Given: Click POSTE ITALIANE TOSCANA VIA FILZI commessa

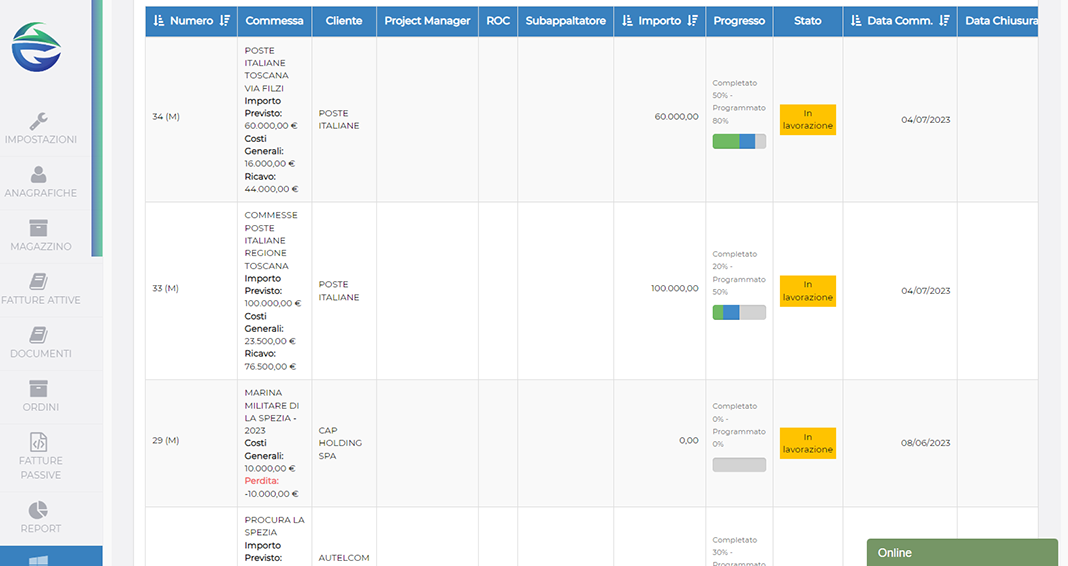Looking at the screenshot, I should [266, 69].
